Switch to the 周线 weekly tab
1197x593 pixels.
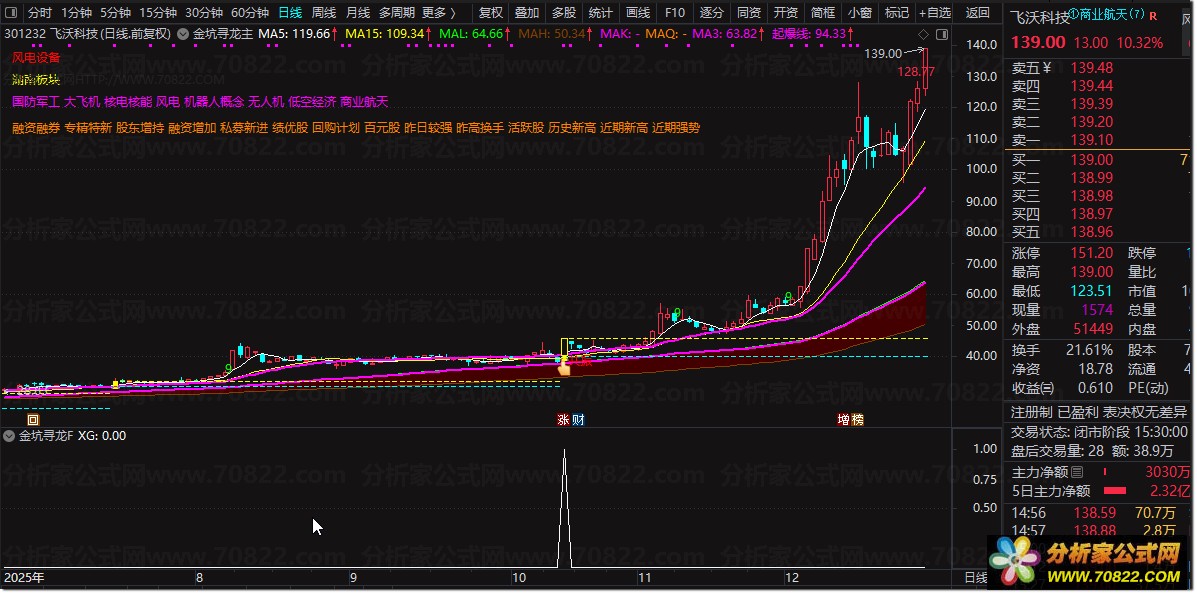[324, 12]
